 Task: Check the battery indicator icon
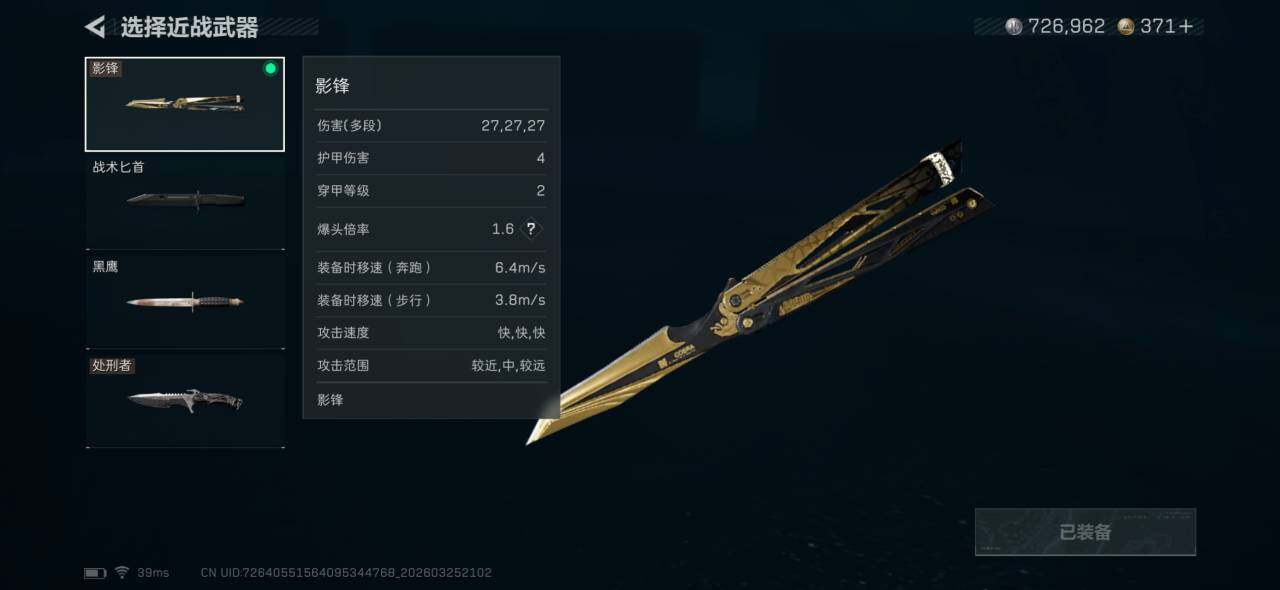[95, 573]
